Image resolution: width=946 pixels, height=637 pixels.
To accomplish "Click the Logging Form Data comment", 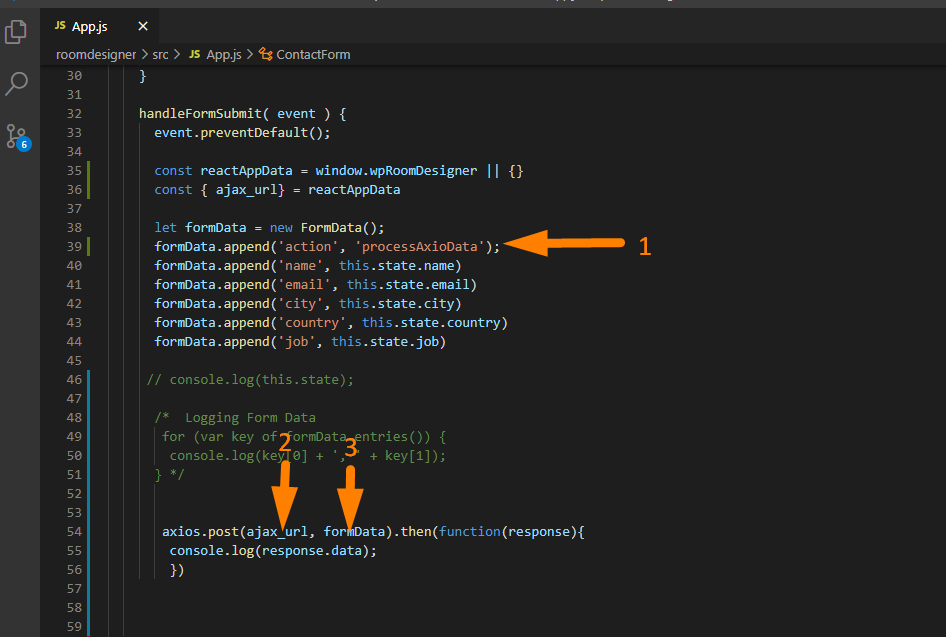I will tap(250, 417).
